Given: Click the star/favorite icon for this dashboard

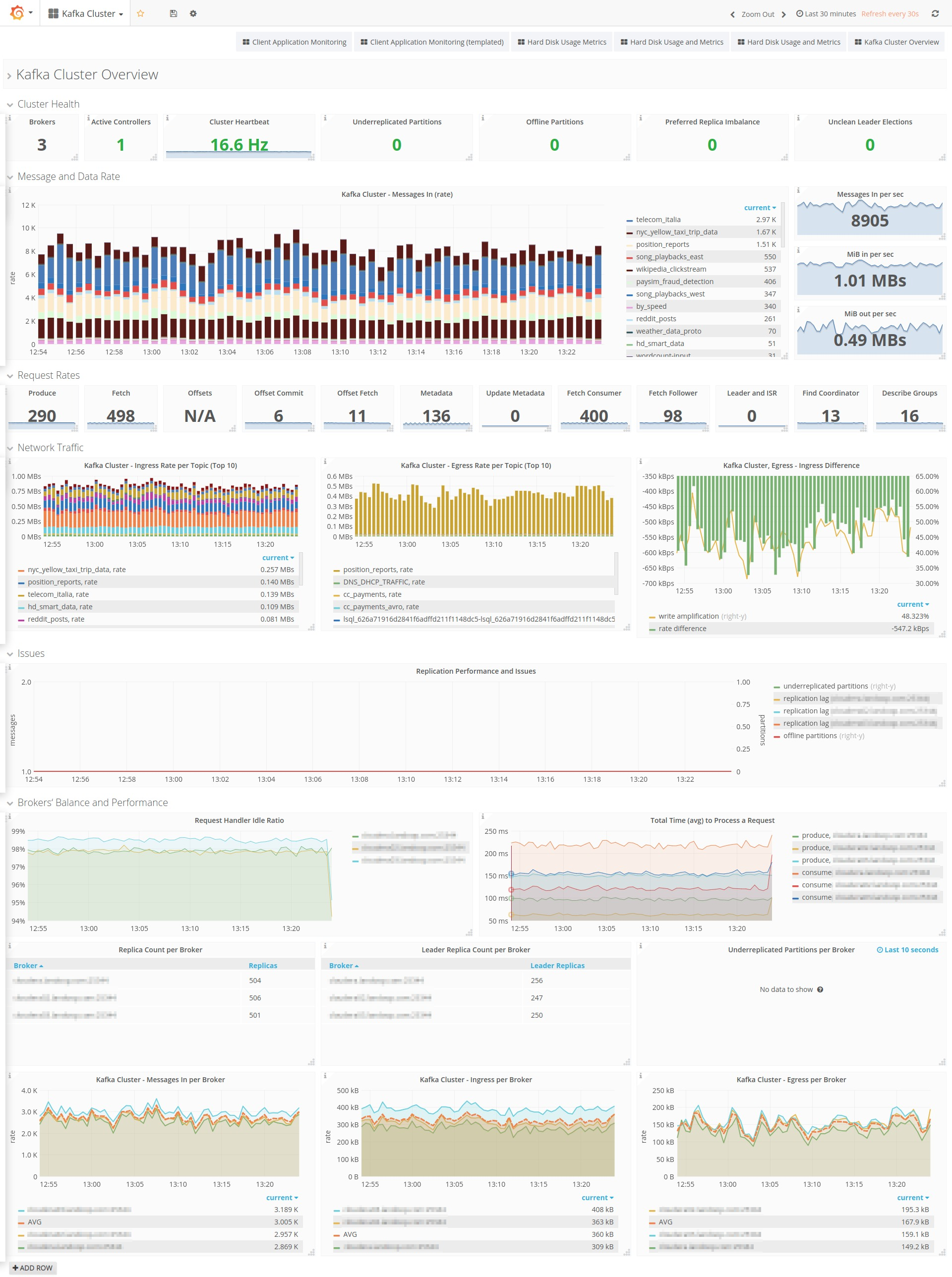Looking at the screenshot, I should [140, 13].
